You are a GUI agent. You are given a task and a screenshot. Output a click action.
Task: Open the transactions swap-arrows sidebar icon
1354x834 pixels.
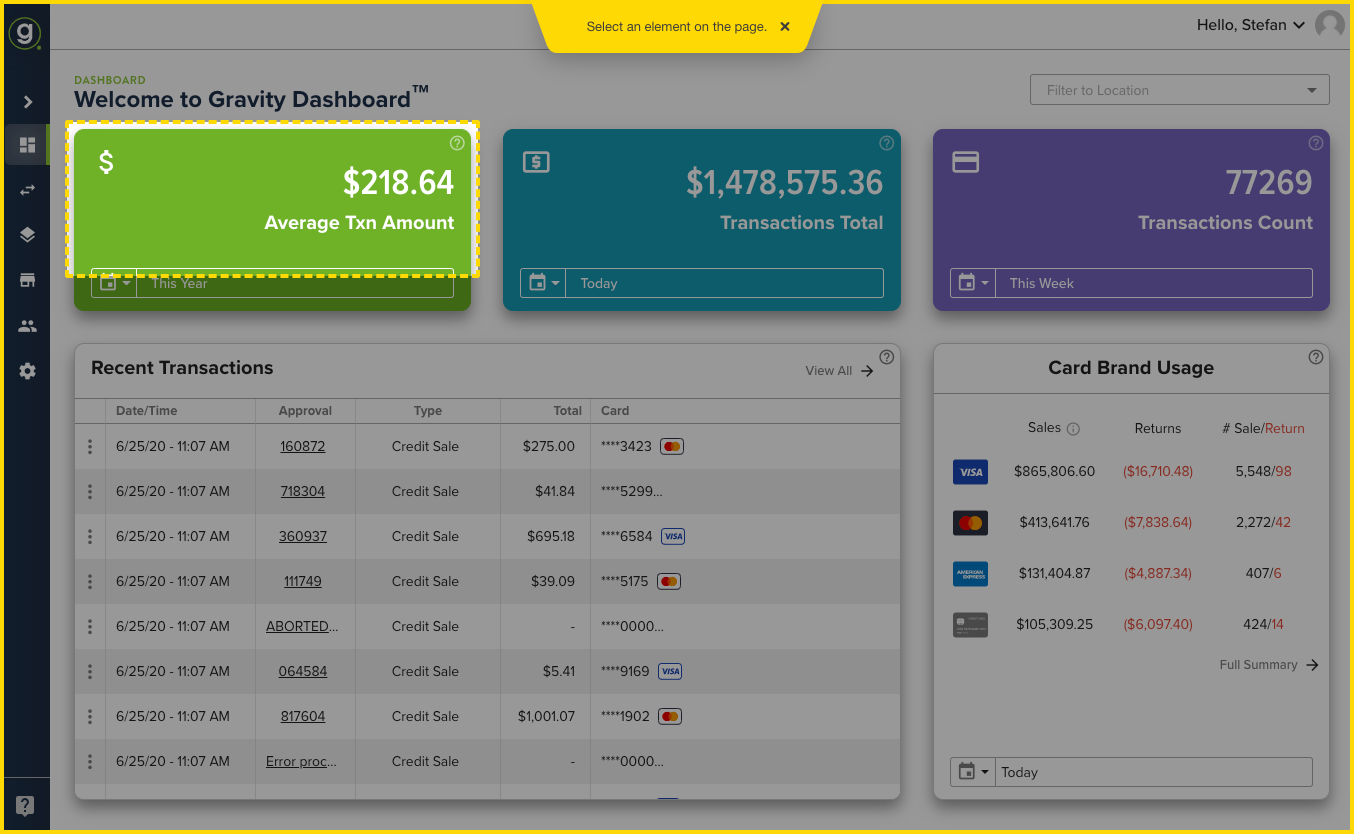point(27,190)
